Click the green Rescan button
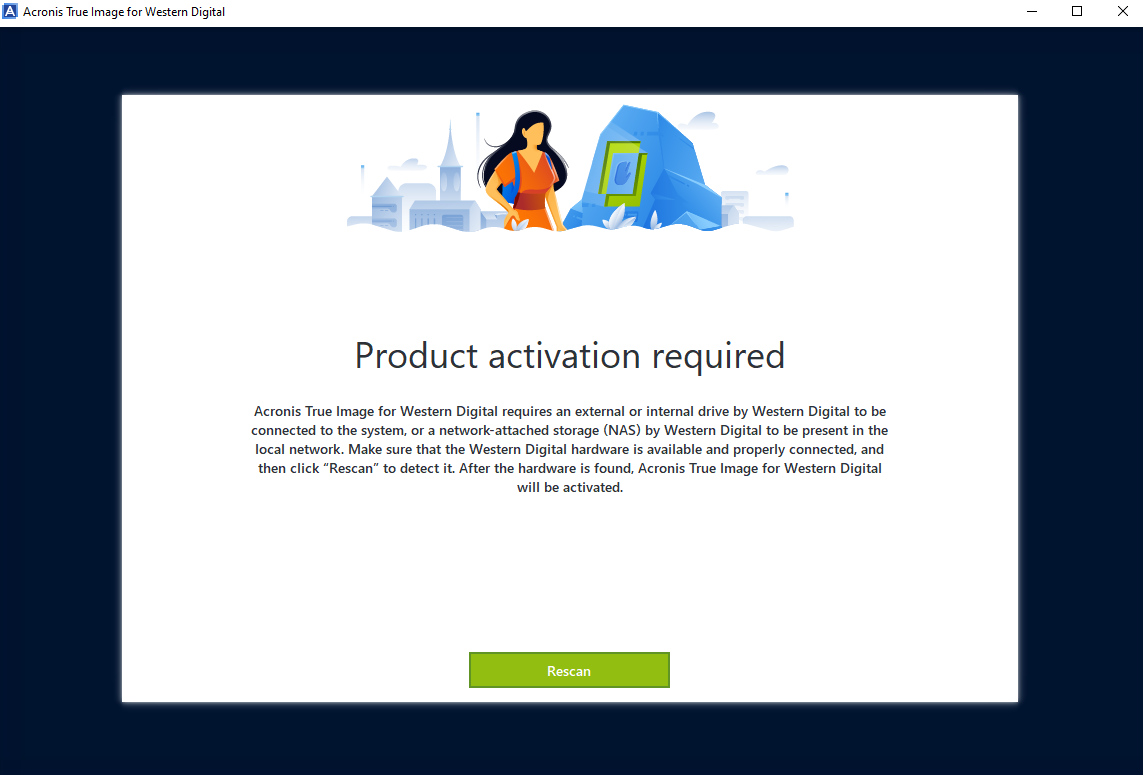The width and height of the screenshot is (1143, 775). 569,670
